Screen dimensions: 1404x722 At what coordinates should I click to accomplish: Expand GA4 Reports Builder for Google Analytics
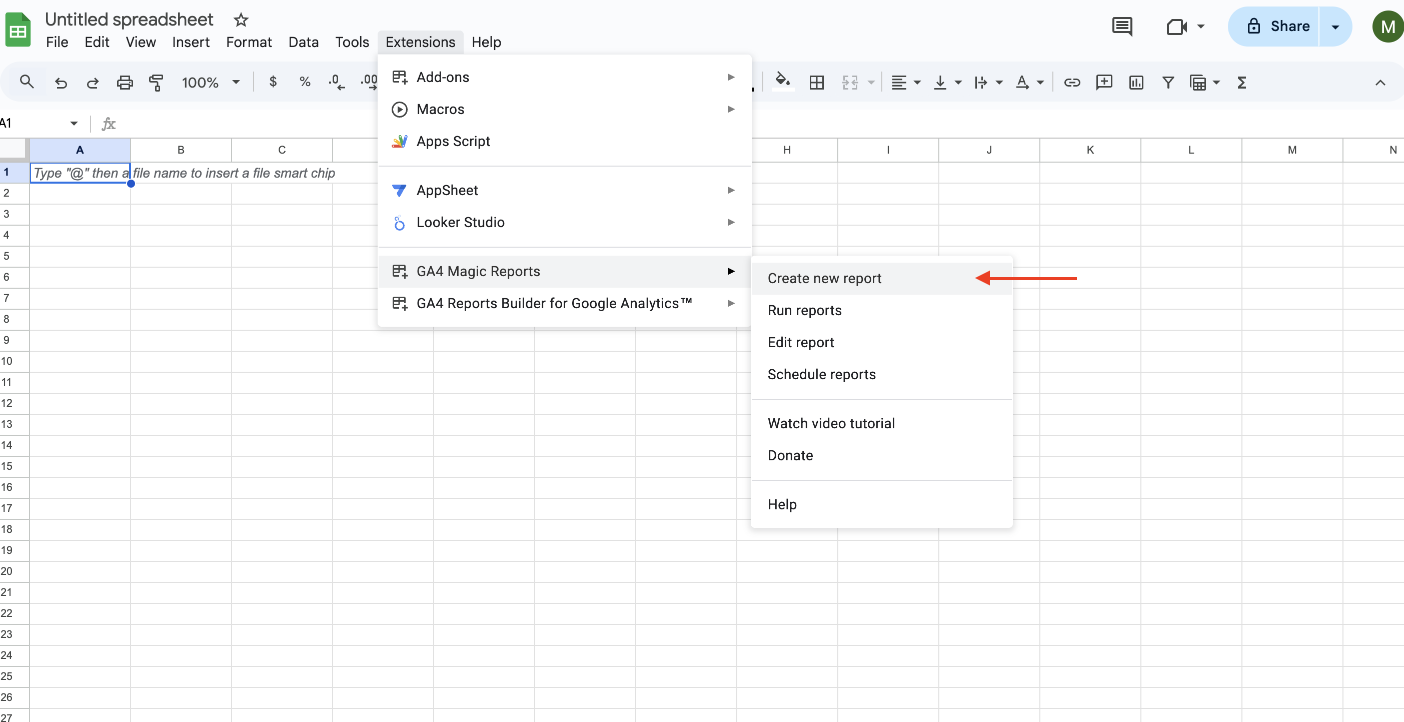564,303
